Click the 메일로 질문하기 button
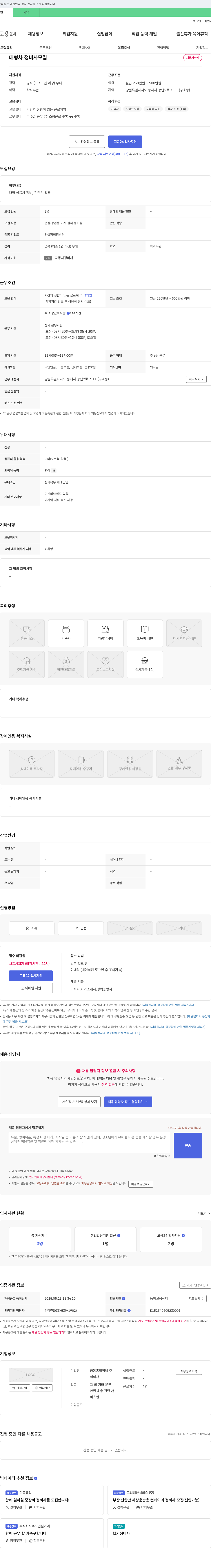Viewport: 211px width, 1568px height. pyautogui.click(x=141, y=1184)
